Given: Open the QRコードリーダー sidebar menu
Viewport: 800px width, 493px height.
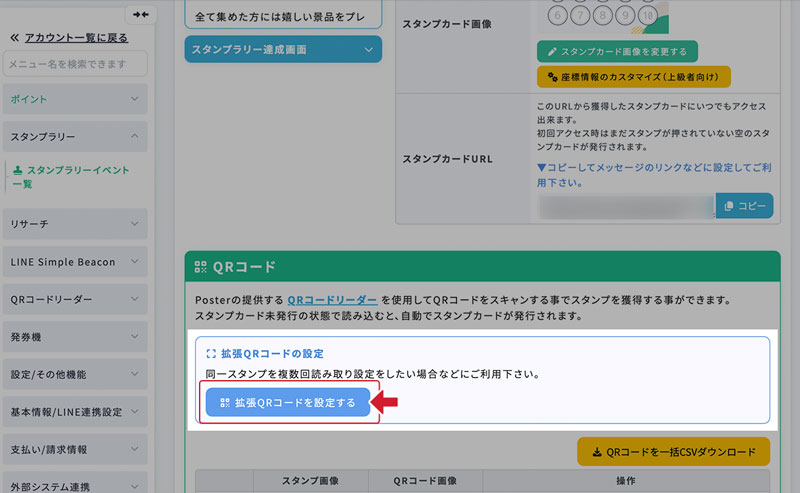Looking at the screenshot, I should [75, 299].
